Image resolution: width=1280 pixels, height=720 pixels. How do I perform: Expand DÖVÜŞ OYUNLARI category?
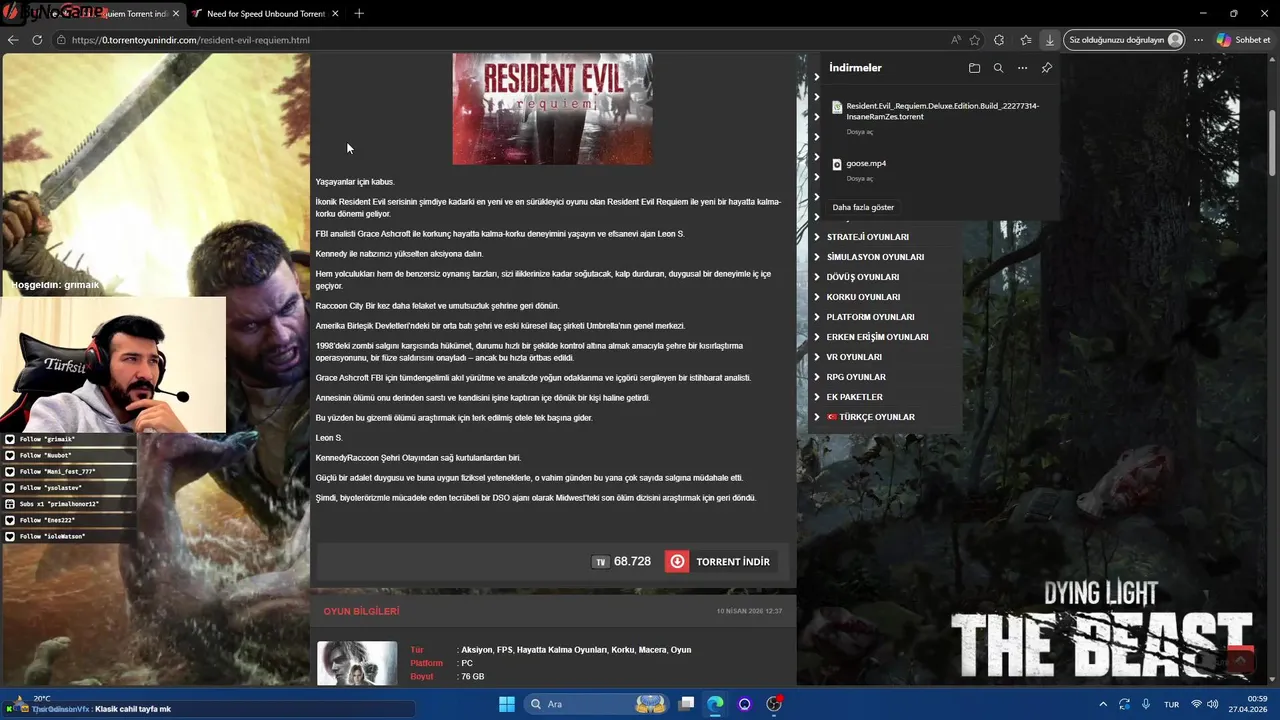(862, 277)
